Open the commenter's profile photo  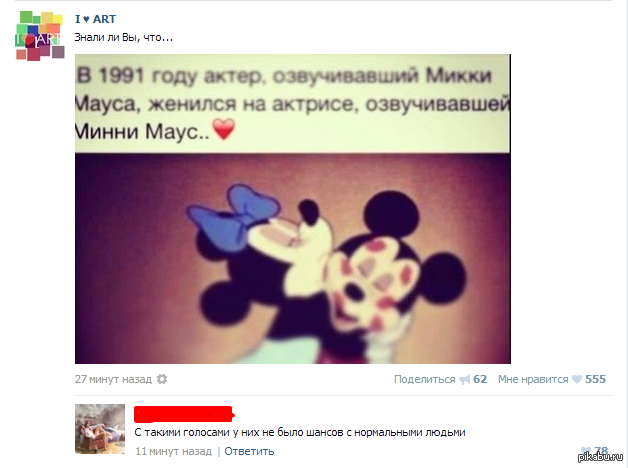(x=100, y=429)
